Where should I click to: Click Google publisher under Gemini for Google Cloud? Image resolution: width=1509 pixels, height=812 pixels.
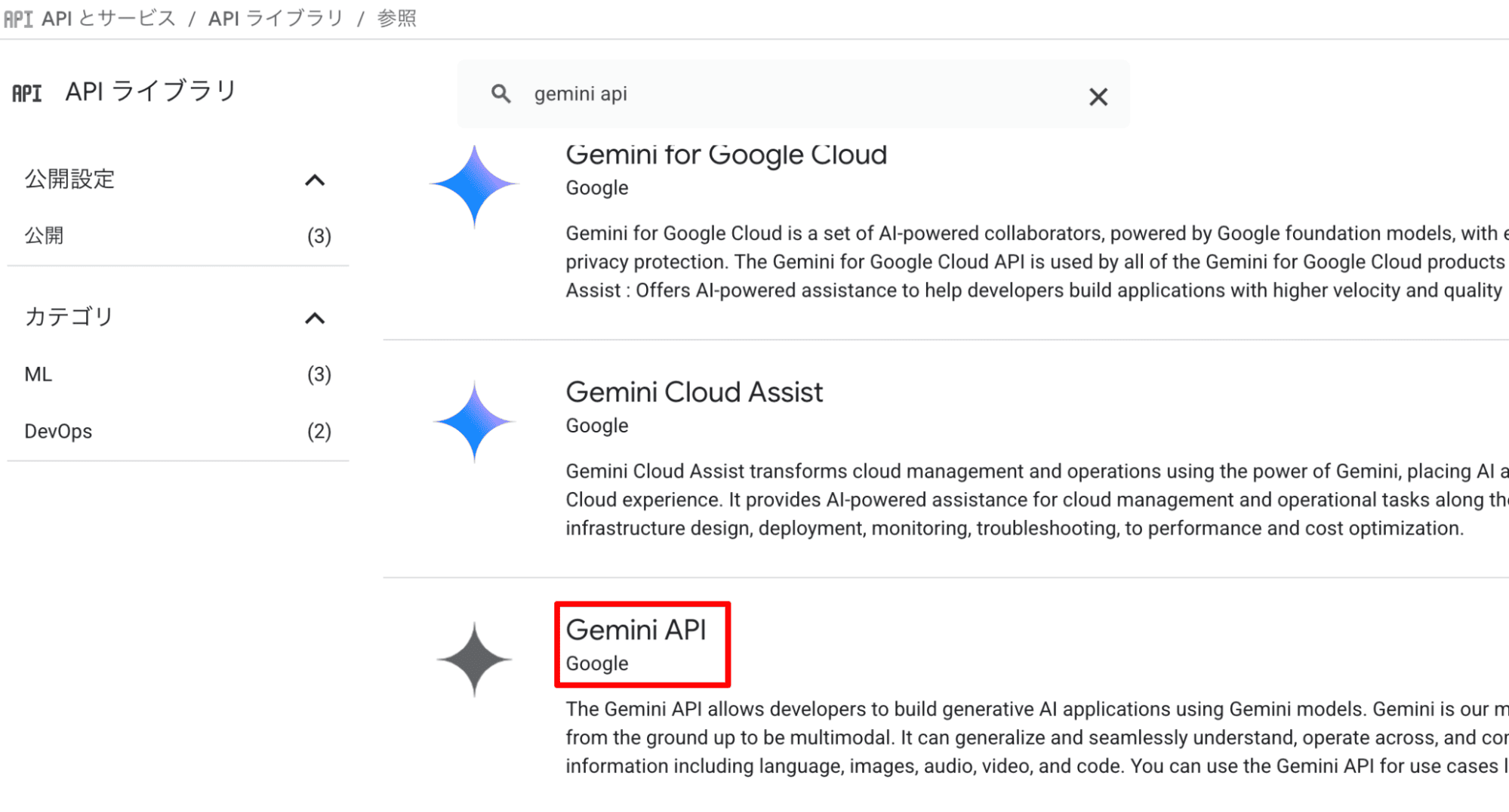[x=596, y=188]
